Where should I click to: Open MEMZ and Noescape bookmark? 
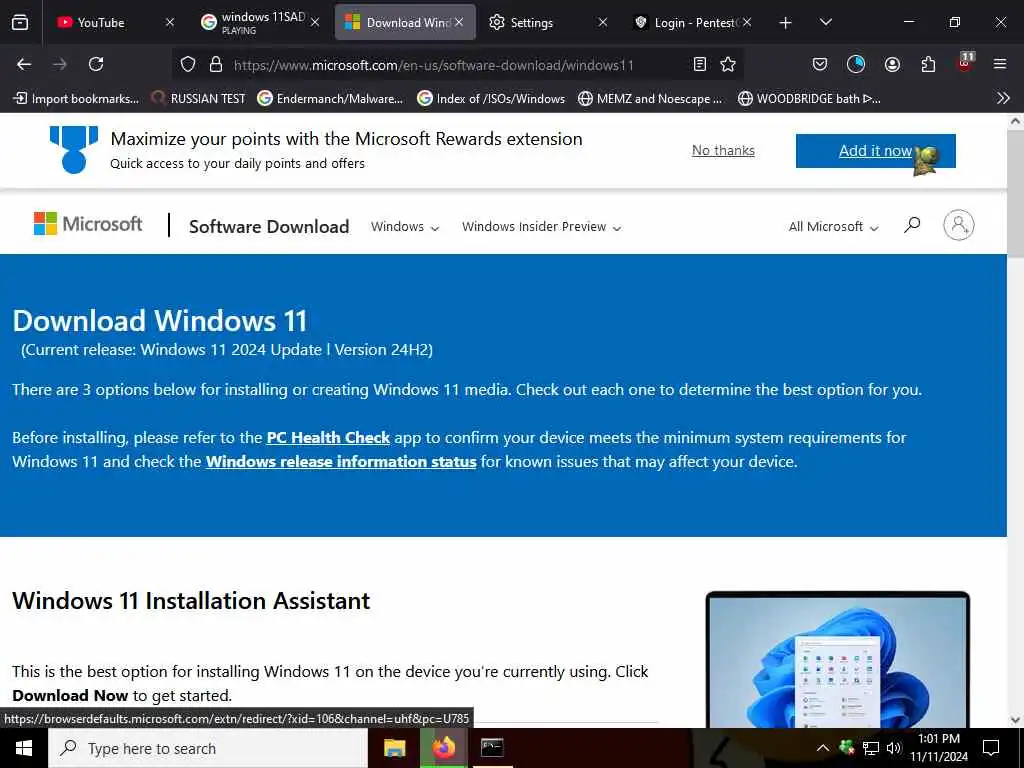(x=650, y=99)
